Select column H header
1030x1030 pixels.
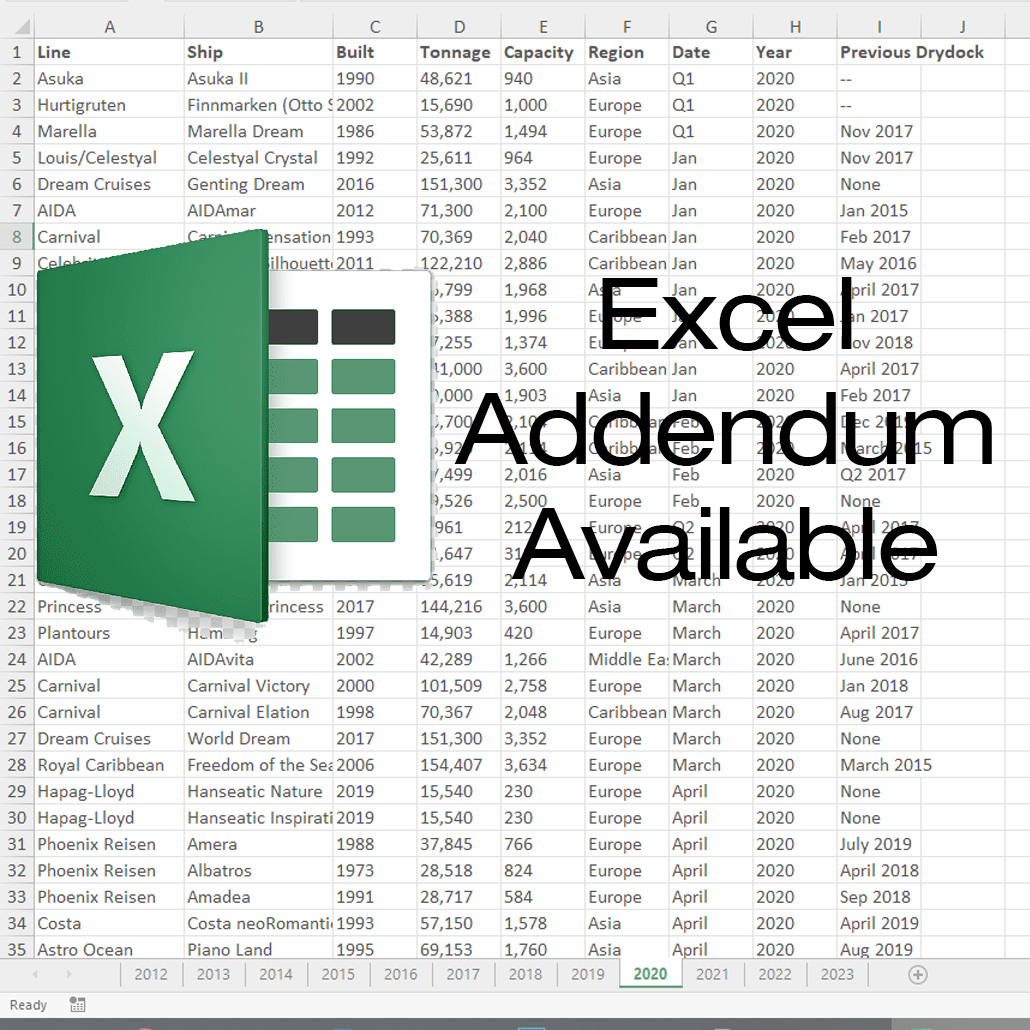click(795, 27)
